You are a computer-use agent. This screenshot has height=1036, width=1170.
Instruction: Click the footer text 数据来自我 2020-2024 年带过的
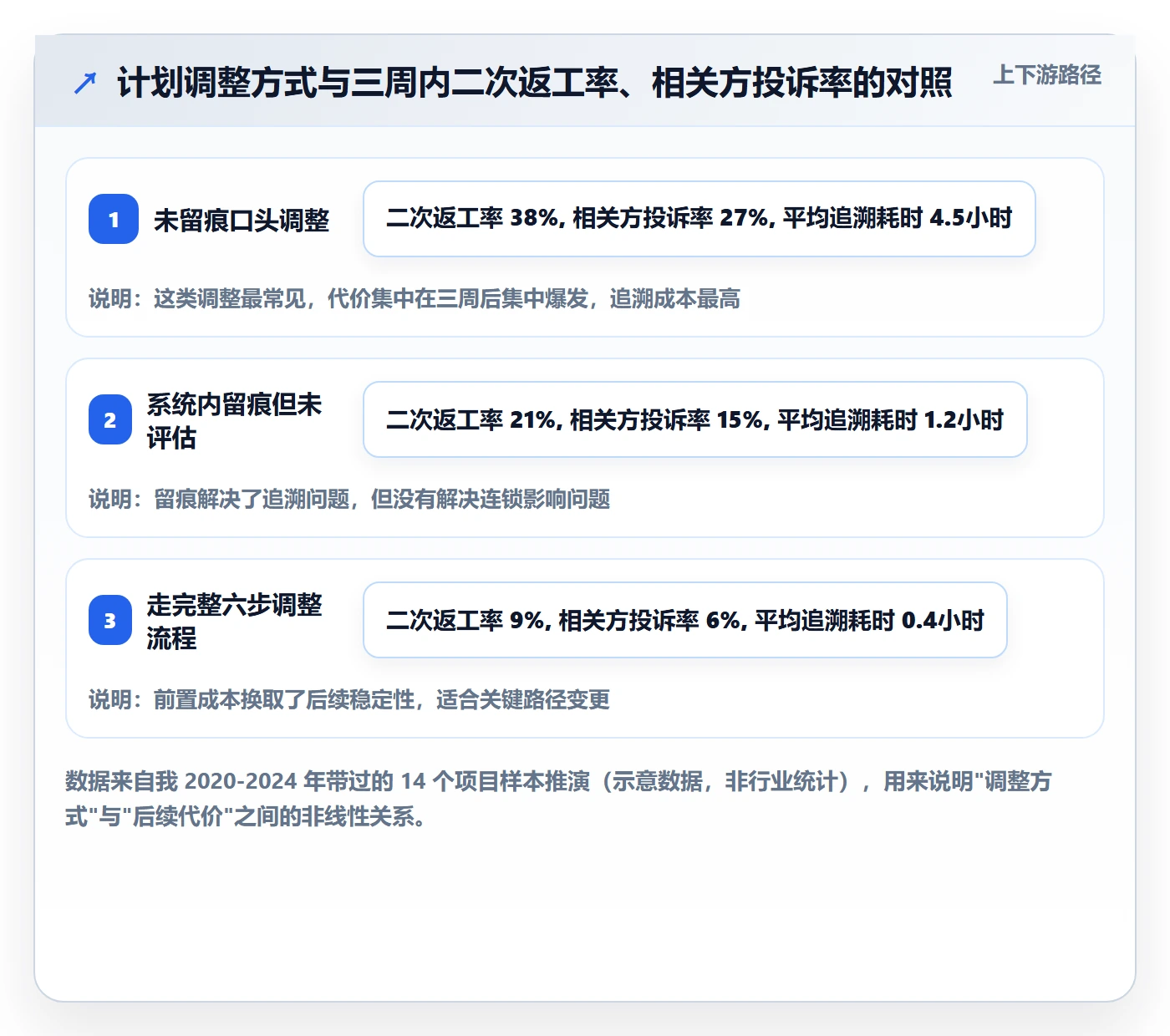558,799
